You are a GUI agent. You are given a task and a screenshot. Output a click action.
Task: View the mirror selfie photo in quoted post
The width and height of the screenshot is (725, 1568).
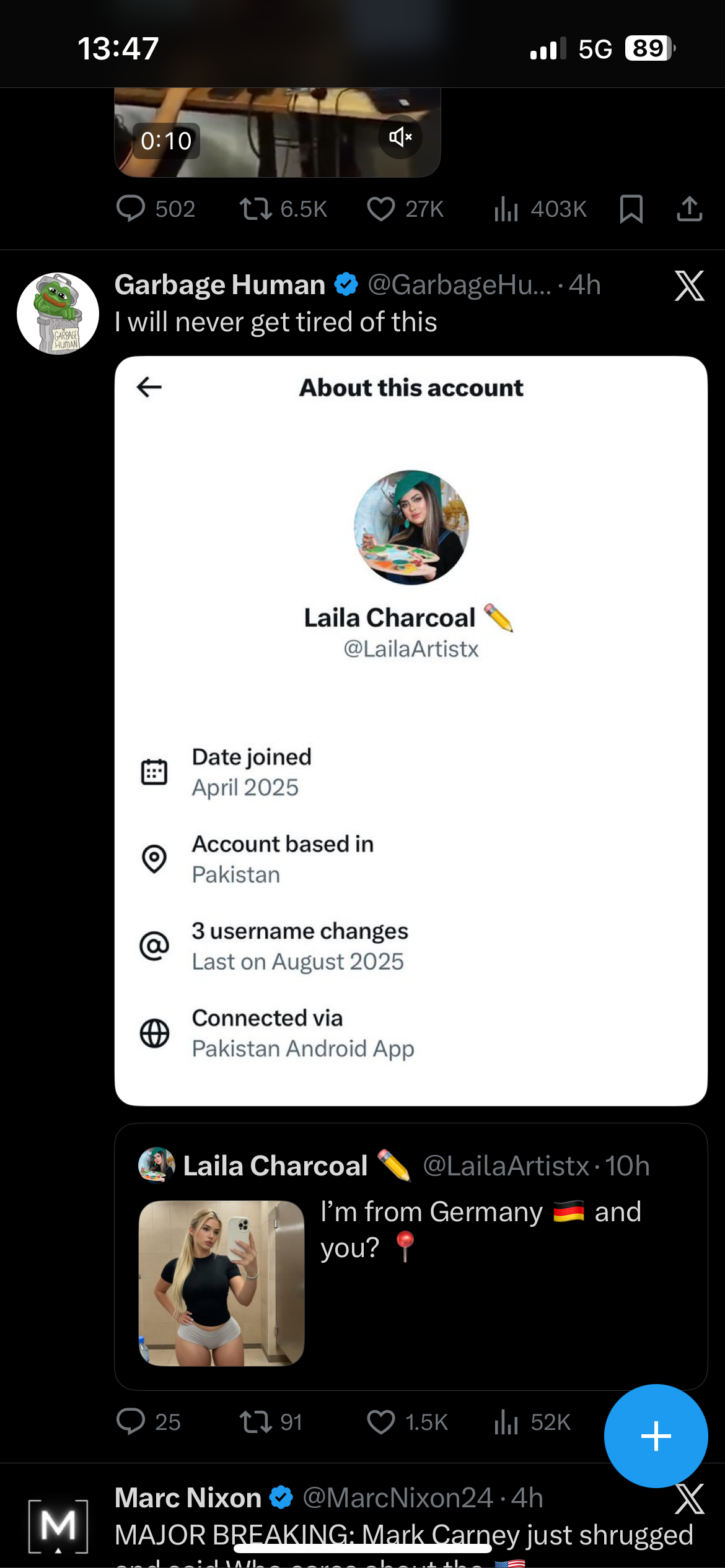pyautogui.click(x=221, y=1283)
